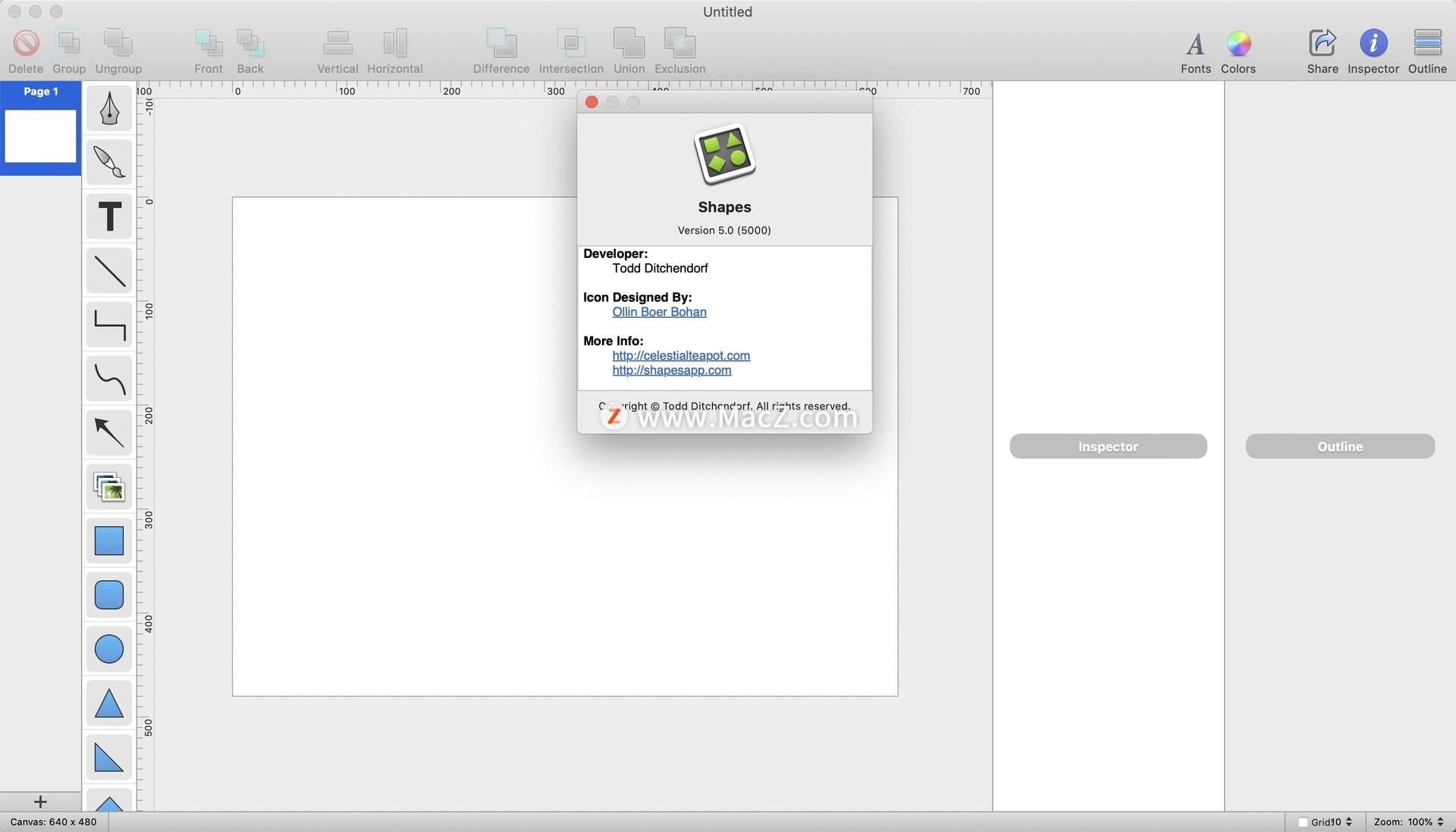The height and width of the screenshot is (832, 1456).
Task: Select the Text tool
Action: 109,217
